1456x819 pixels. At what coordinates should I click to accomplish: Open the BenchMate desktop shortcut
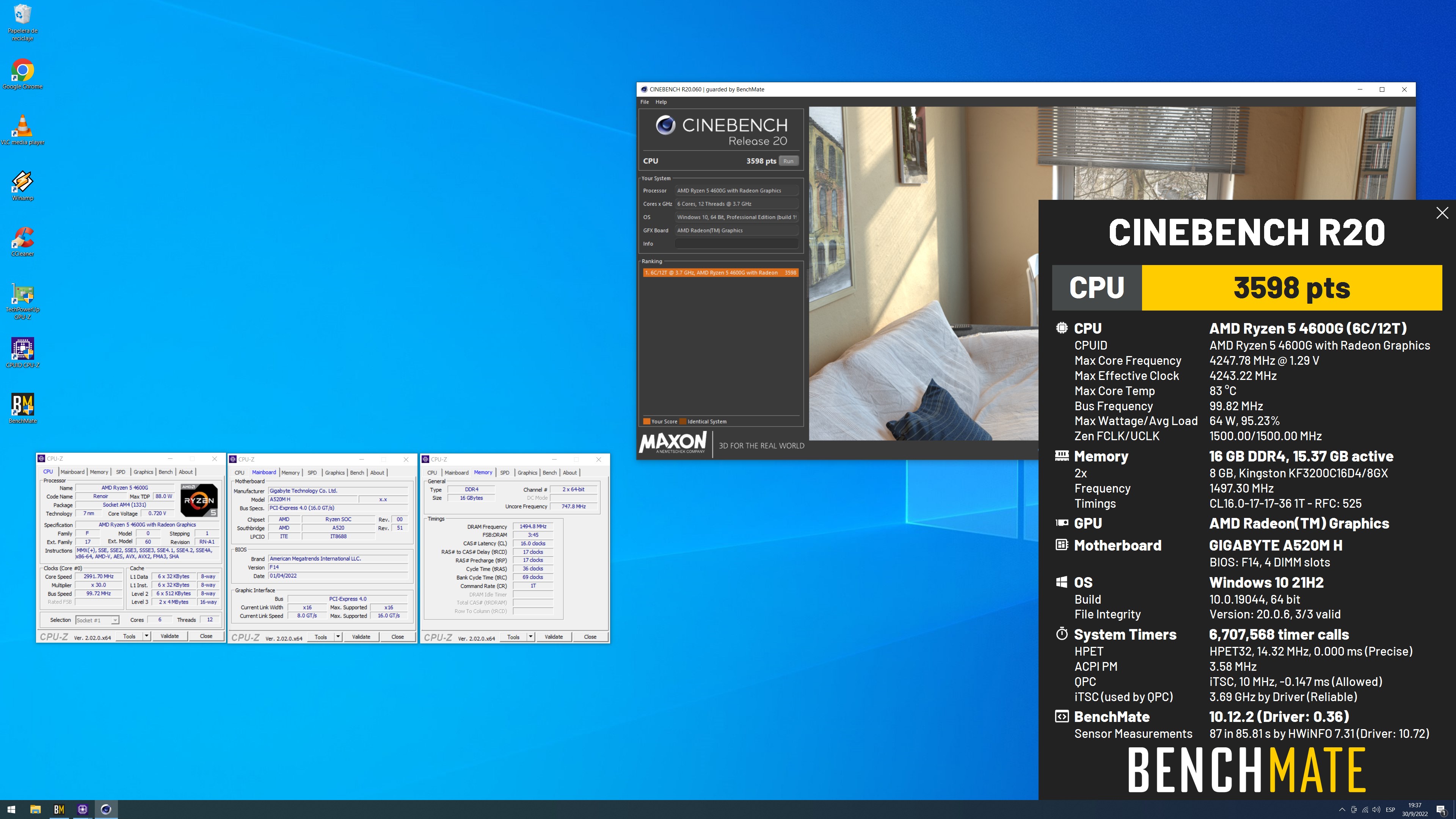23,408
